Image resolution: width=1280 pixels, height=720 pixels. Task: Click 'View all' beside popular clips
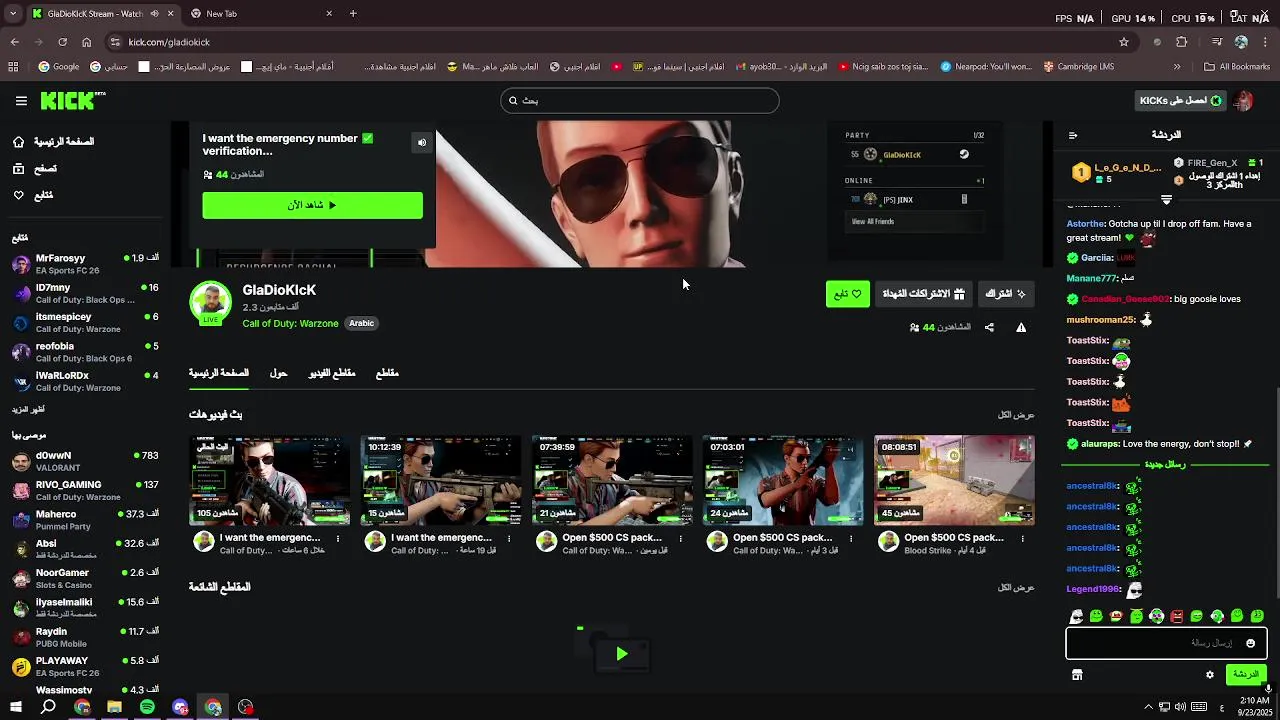[1016, 588]
